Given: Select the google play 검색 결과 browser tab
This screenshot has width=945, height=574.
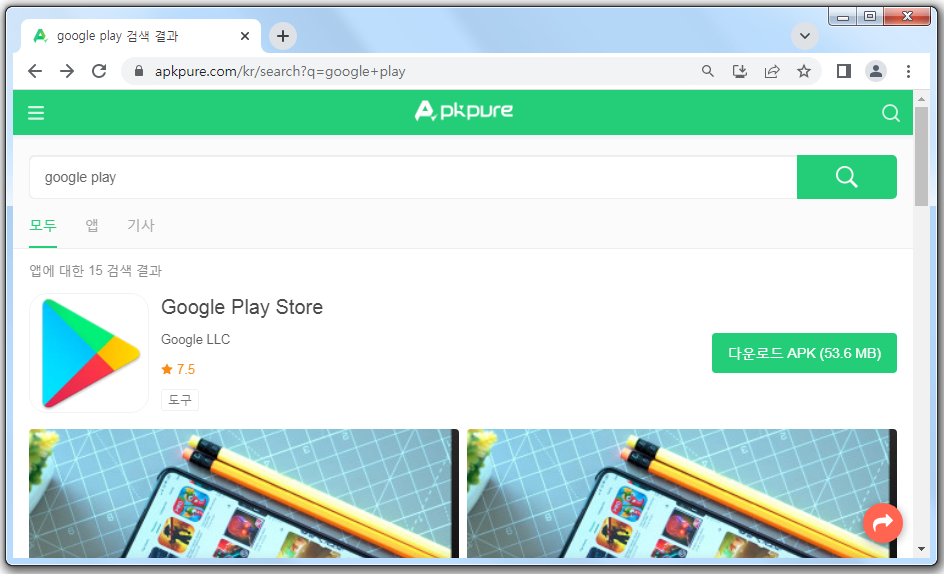Looking at the screenshot, I should coord(140,36).
